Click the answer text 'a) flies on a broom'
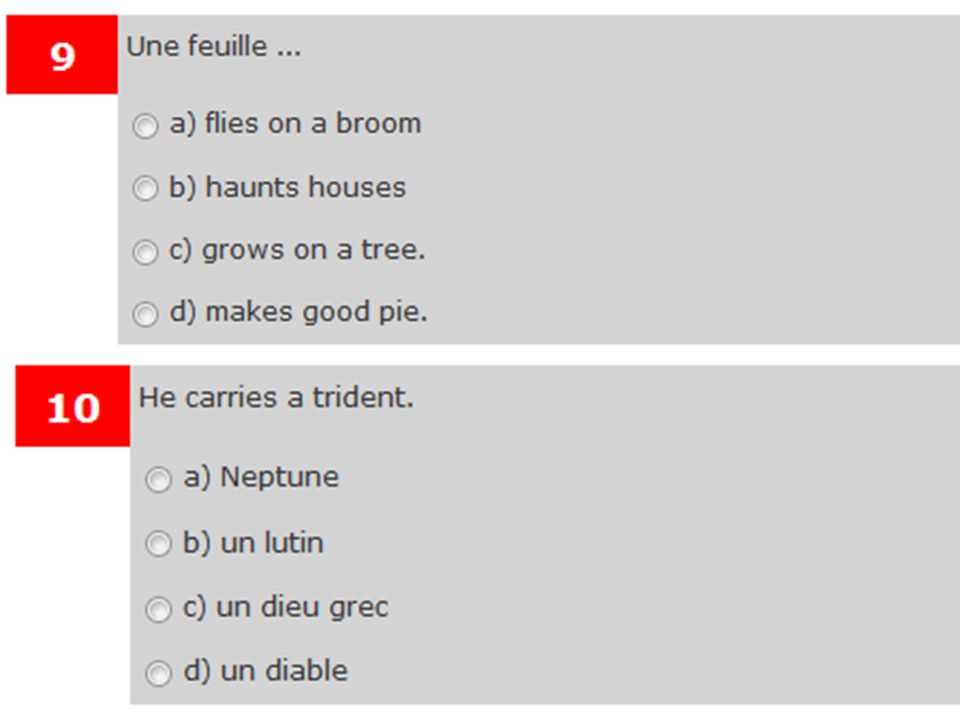This screenshot has height=720, width=960. point(295,124)
